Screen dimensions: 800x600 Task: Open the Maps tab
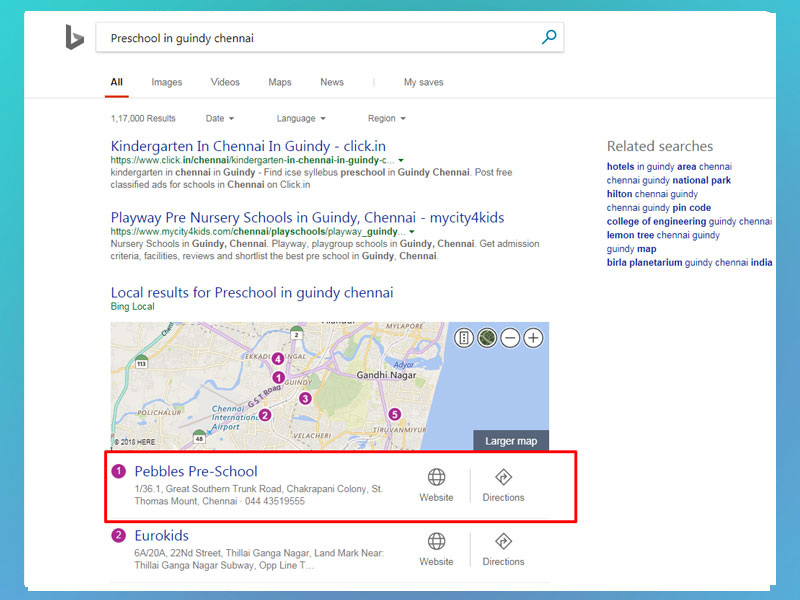click(x=280, y=82)
